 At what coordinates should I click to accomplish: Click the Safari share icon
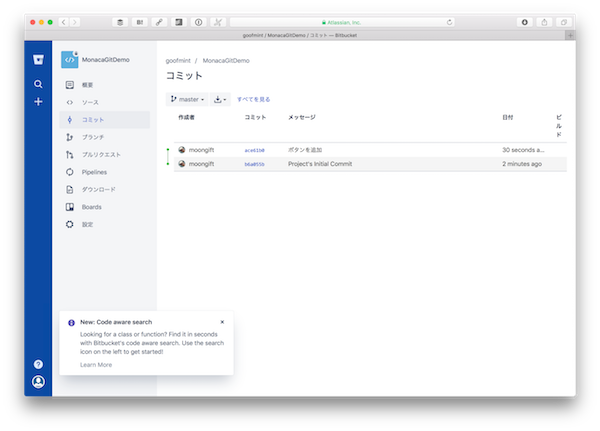[544, 22]
